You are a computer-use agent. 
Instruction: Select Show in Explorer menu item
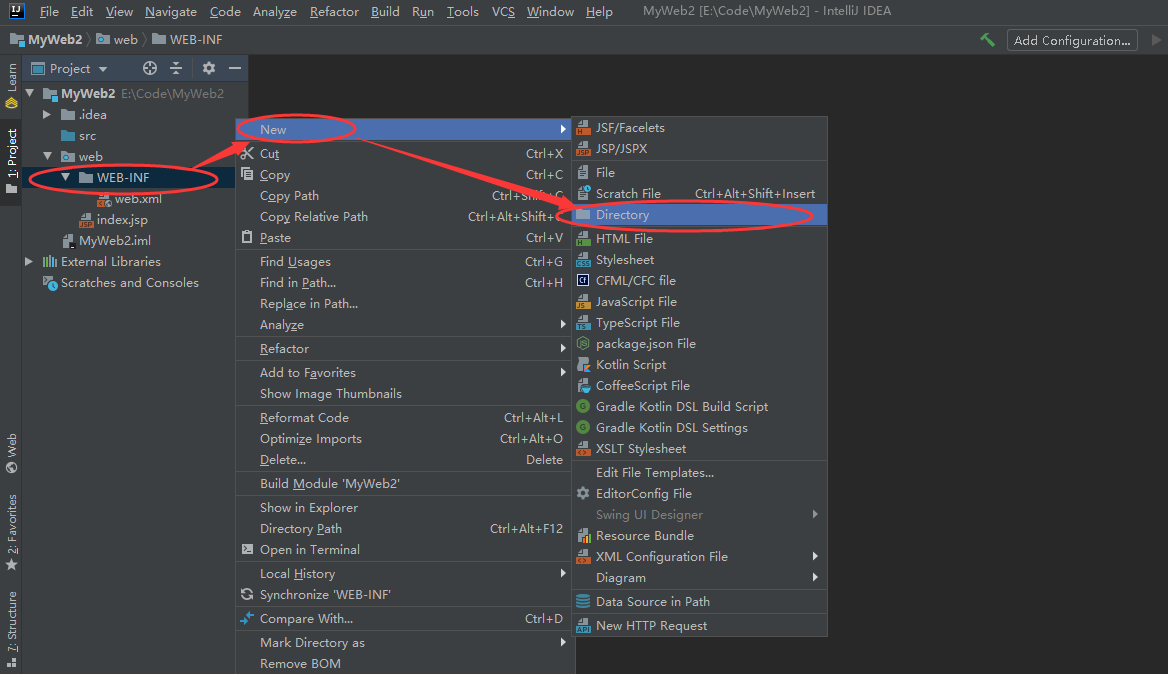click(403, 508)
